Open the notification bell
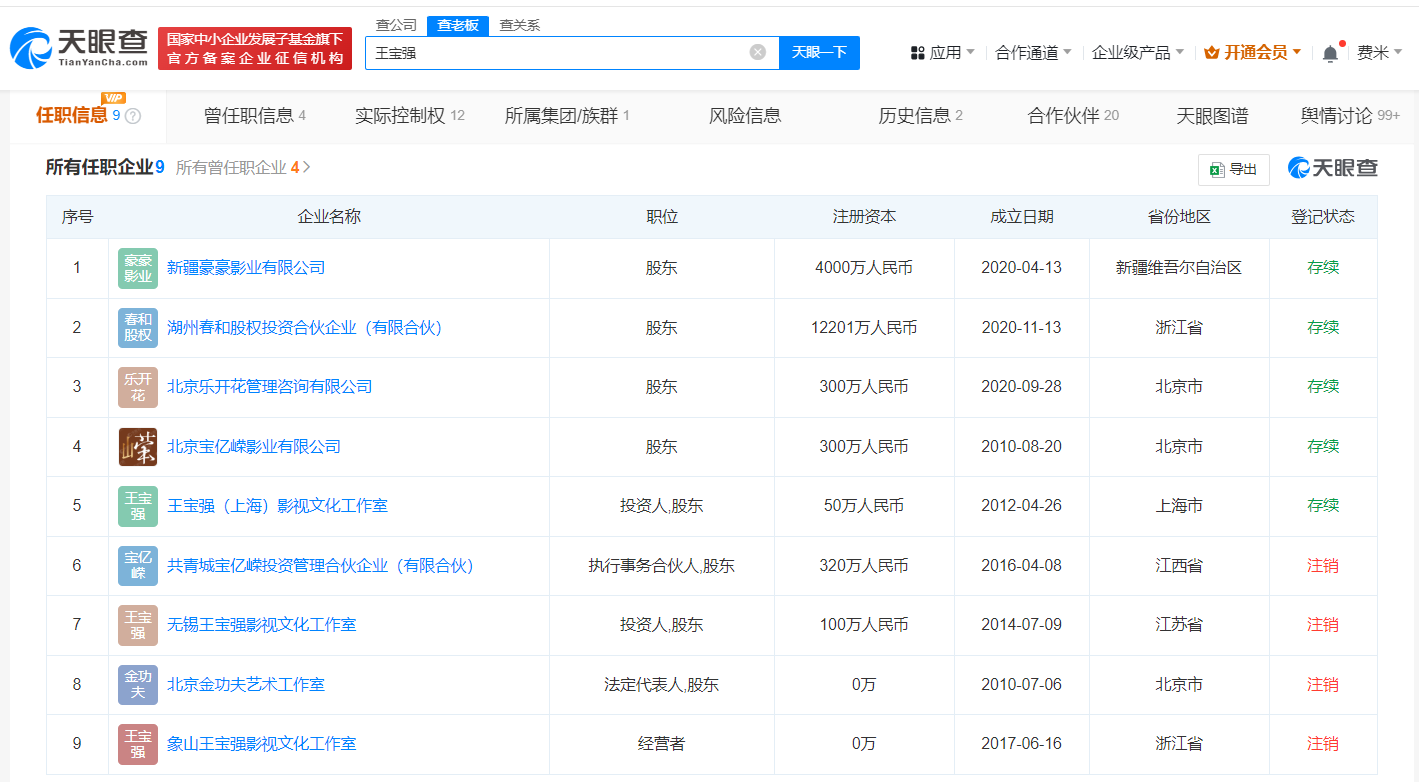This screenshot has width=1419, height=782. click(1331, 51)
